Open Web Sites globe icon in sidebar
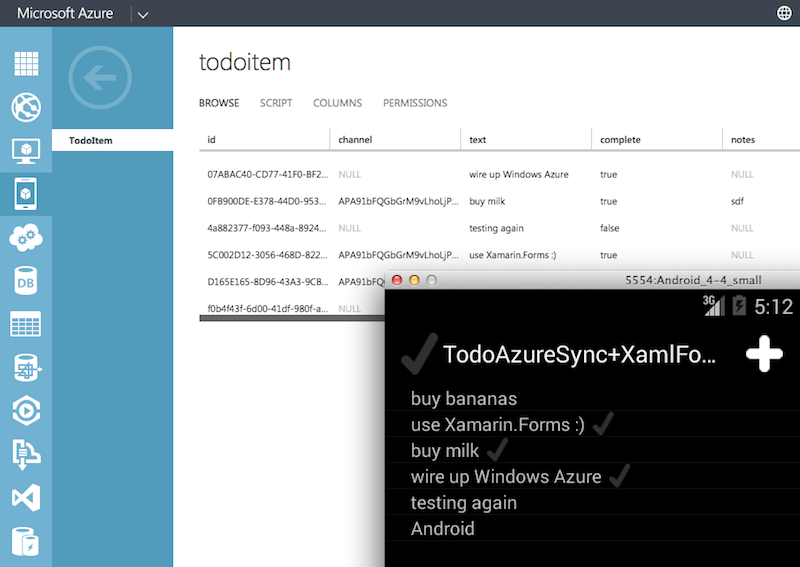Screen dimensions: 800x567 pos(26,107)
